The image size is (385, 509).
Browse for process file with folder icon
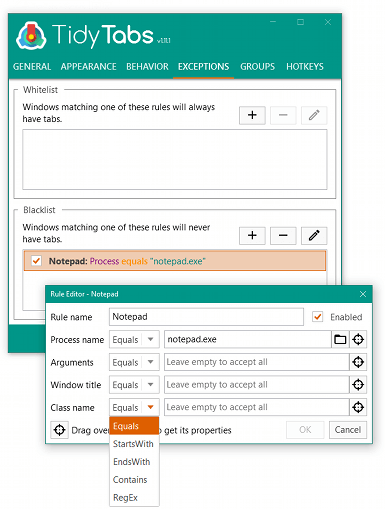(x=340, y=340)
